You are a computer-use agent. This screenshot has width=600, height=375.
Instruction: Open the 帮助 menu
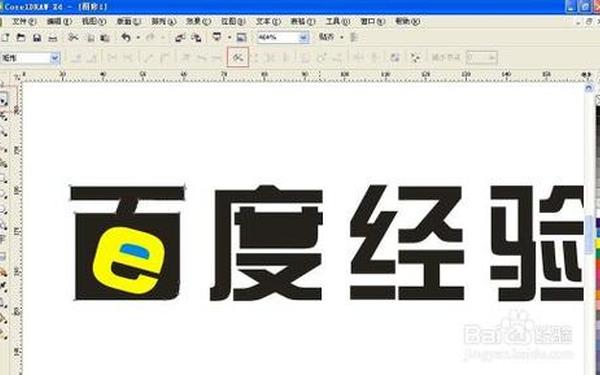407,21
